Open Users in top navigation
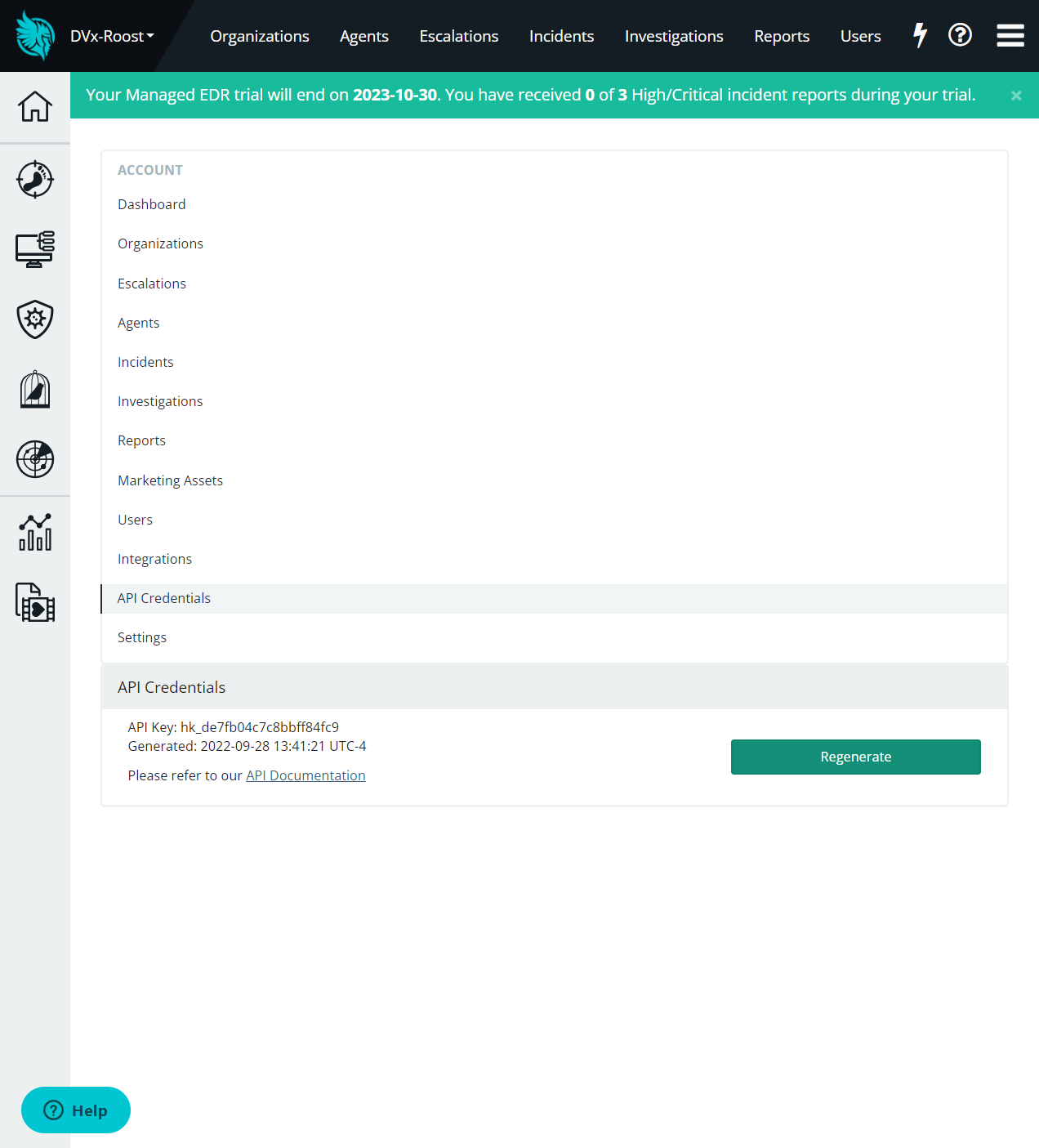Image resolution: width=1039 pixels, height=1148 pixels. click(861, 36)
